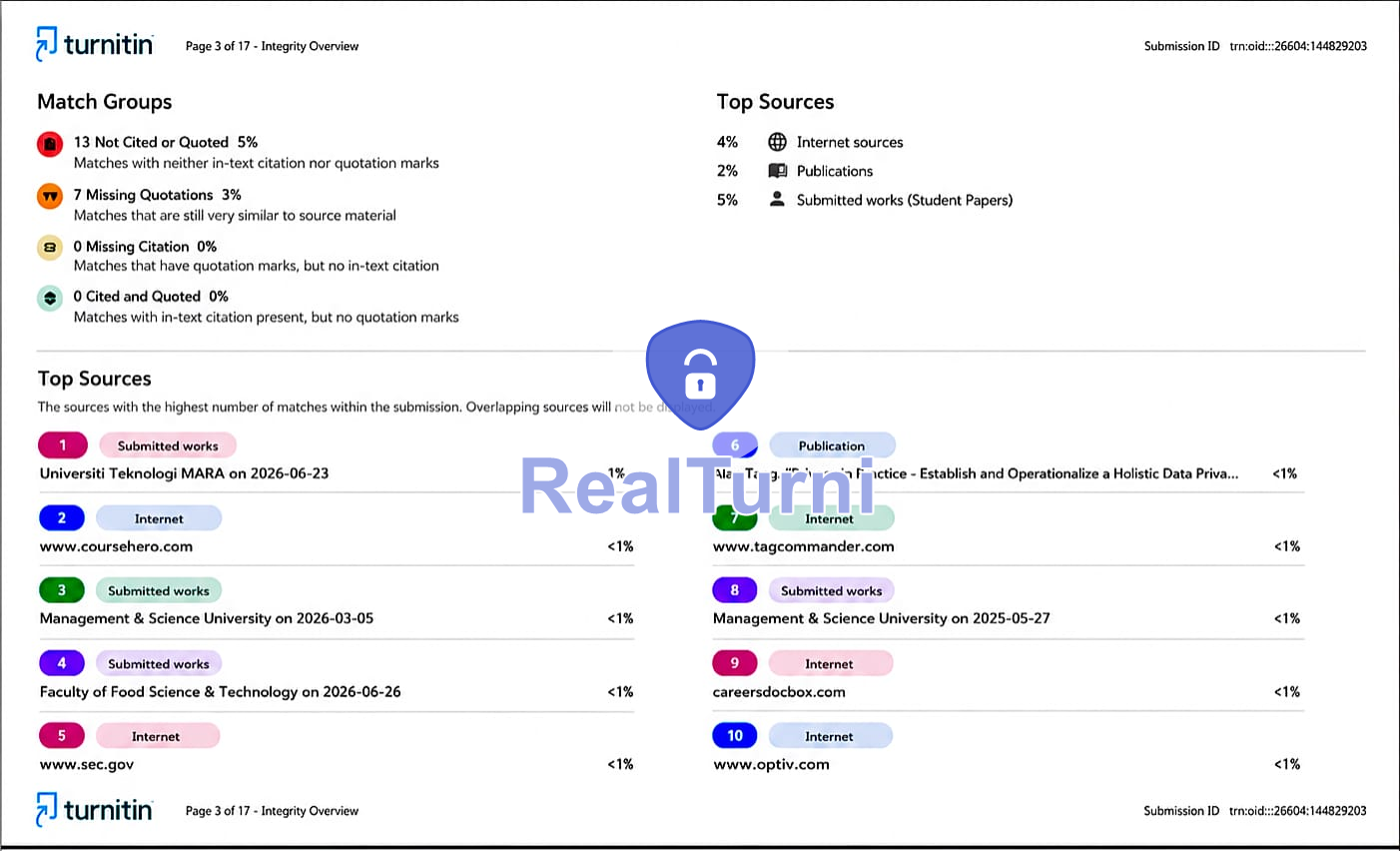The width and height of the screenshot is (1400, 851).
Task: Click the book icon for Publications
Action: click(777, 171)
